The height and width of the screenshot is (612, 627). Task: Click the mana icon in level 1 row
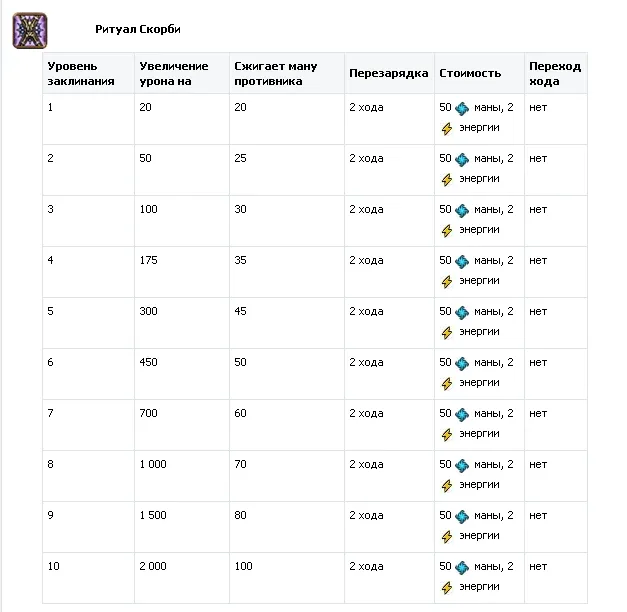tap(462, 108)
